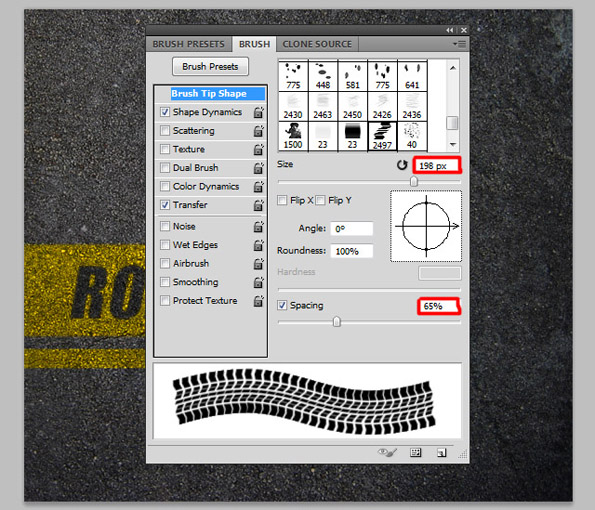Enable the Smoothing checkbox
The image size is (595, 510).
(x=165, y=282)
